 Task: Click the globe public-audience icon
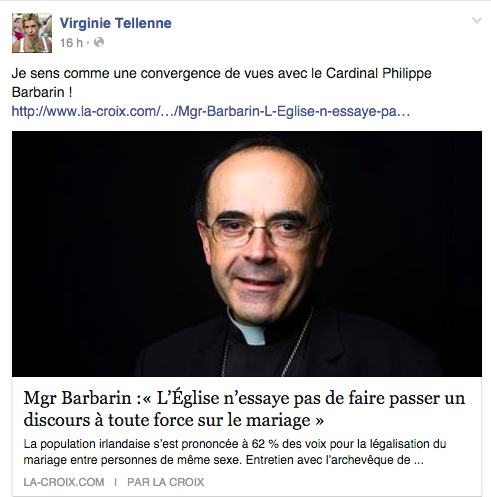click(99, 42)
